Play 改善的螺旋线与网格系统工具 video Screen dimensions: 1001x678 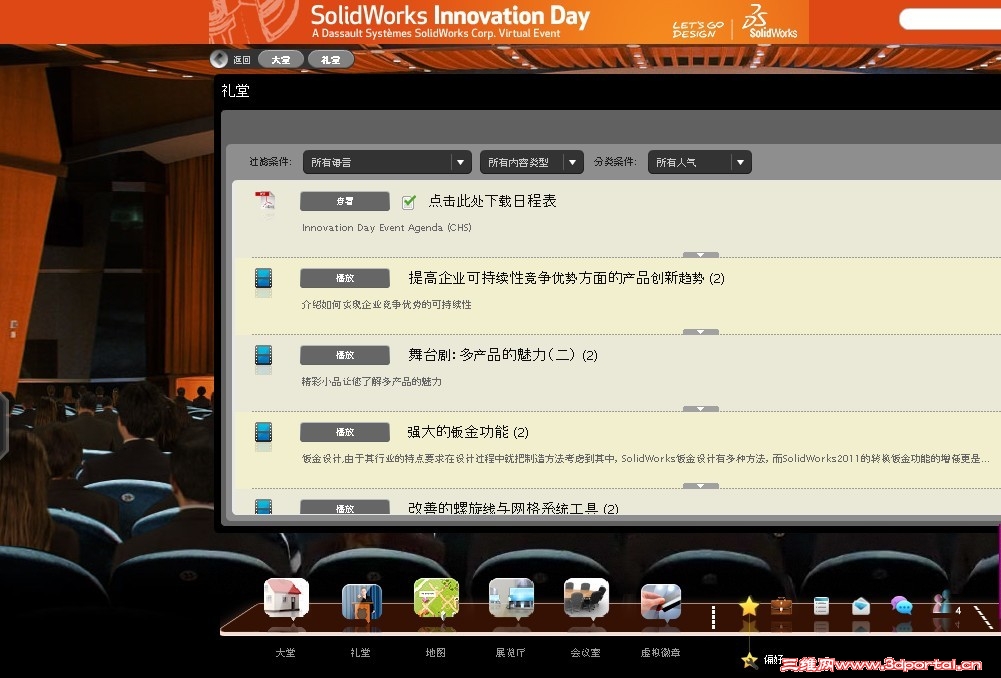click(x=345, y=507)
